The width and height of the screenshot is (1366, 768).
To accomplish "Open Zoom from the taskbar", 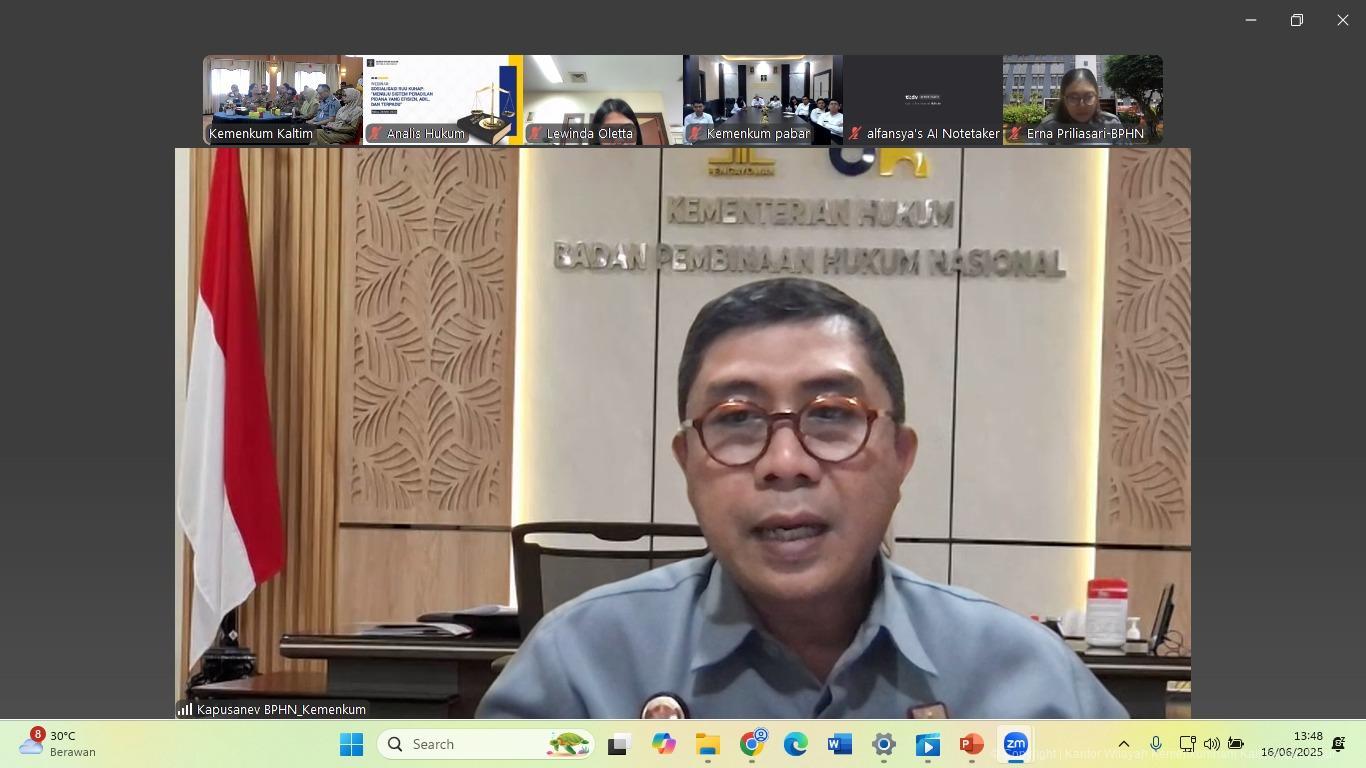I will click(x=1015, y=745).
